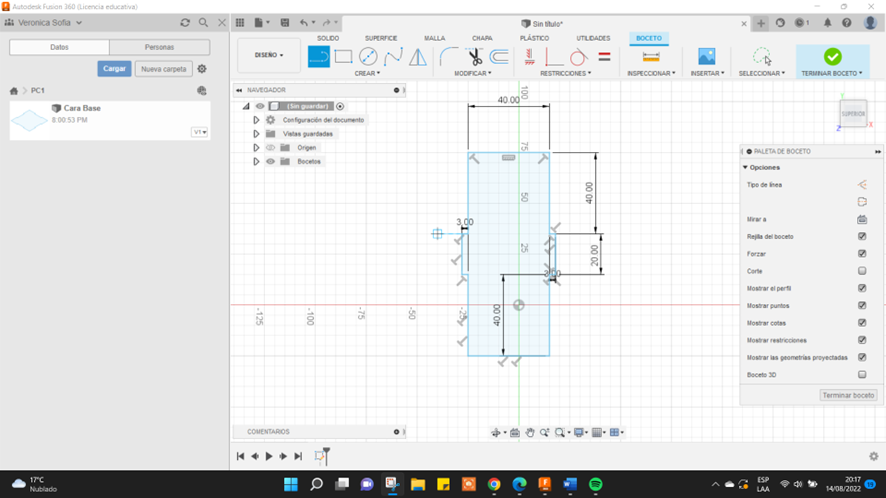Open the INSPECCIONAR dropdown menu

651,73
